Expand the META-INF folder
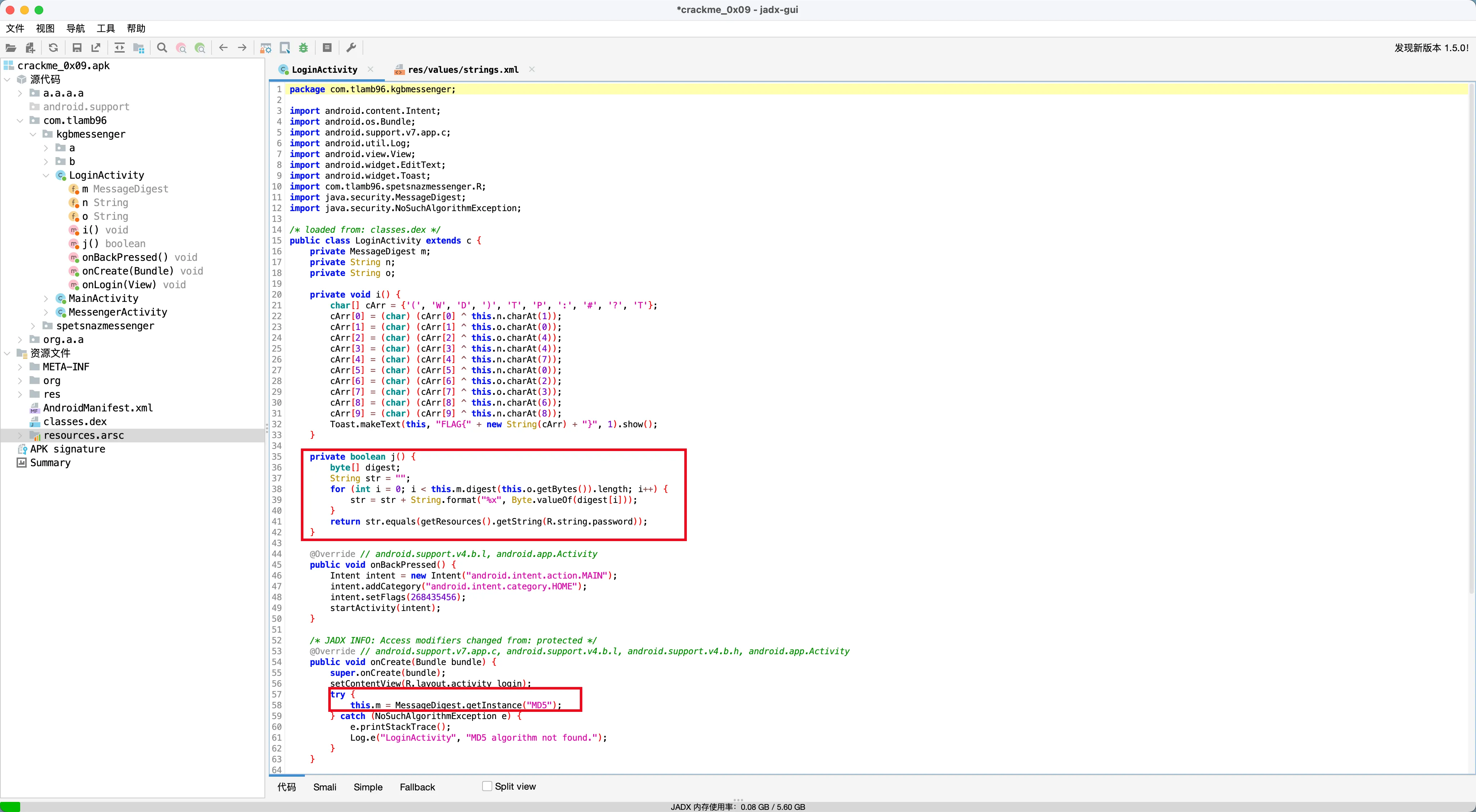1476x812 pixels. 20,367
